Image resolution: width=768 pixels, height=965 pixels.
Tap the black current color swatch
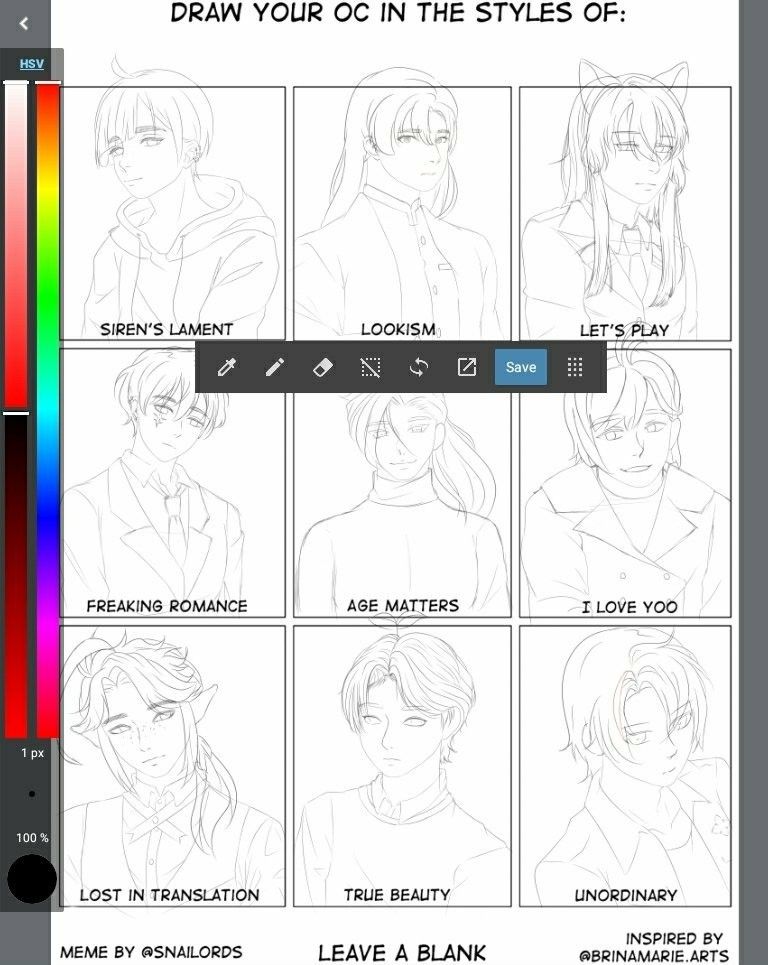[x=32, y=878]
